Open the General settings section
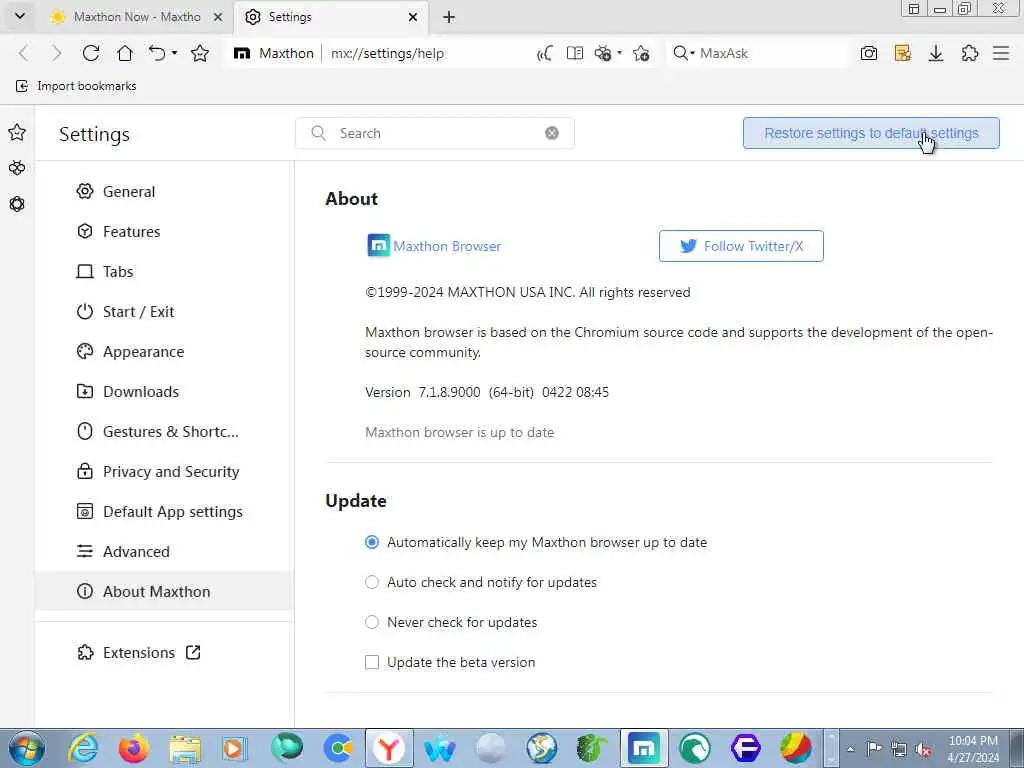The image size is (1024, 768). click(x=164, y=191)
